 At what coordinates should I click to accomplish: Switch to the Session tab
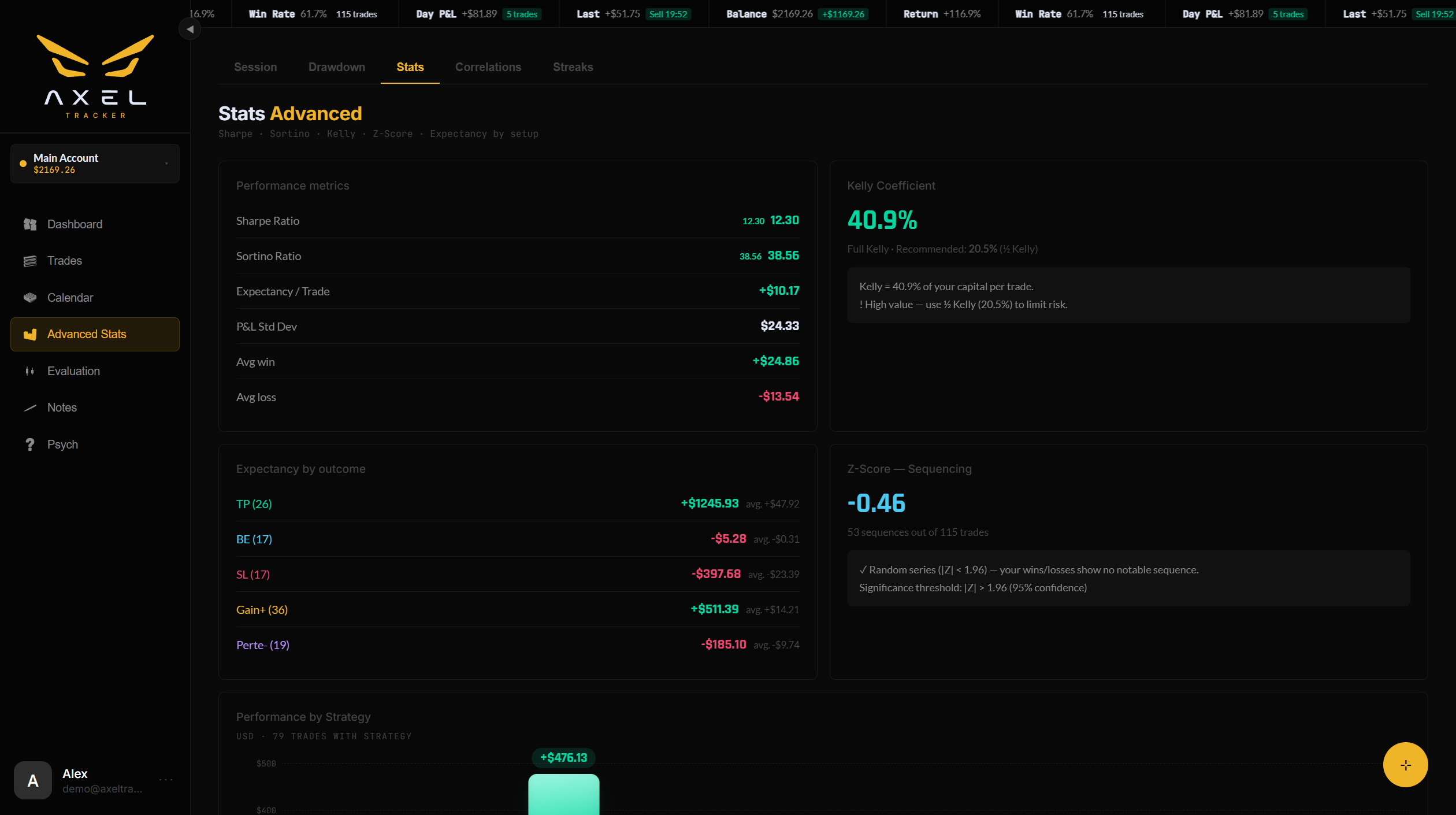pos(255,67)
